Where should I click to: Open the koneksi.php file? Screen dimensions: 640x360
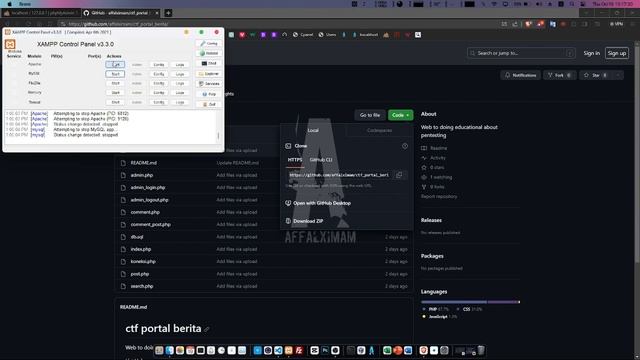coord(143,261)
